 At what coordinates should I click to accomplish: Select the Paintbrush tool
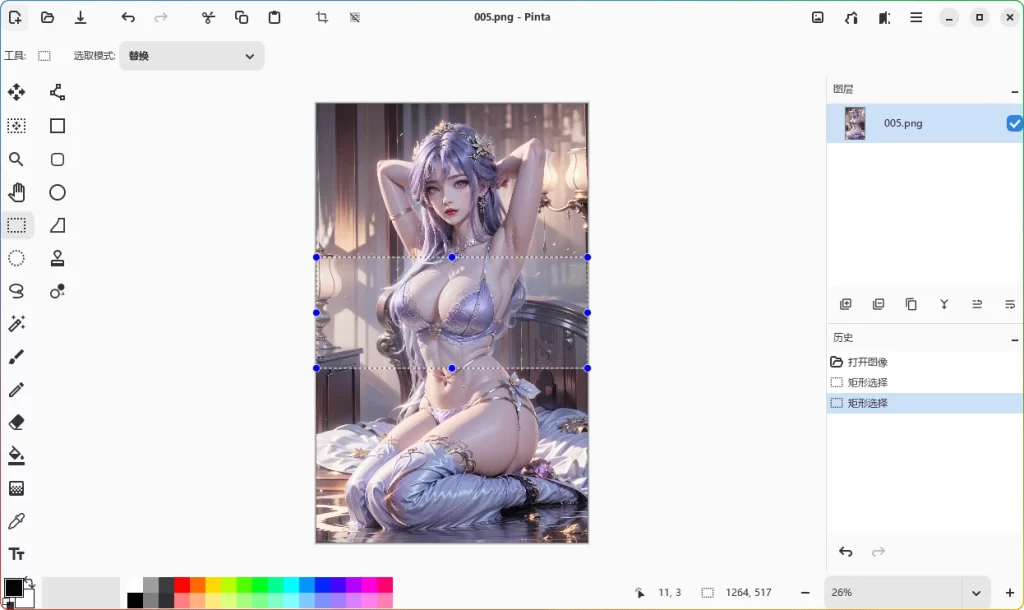coord(16,356)
